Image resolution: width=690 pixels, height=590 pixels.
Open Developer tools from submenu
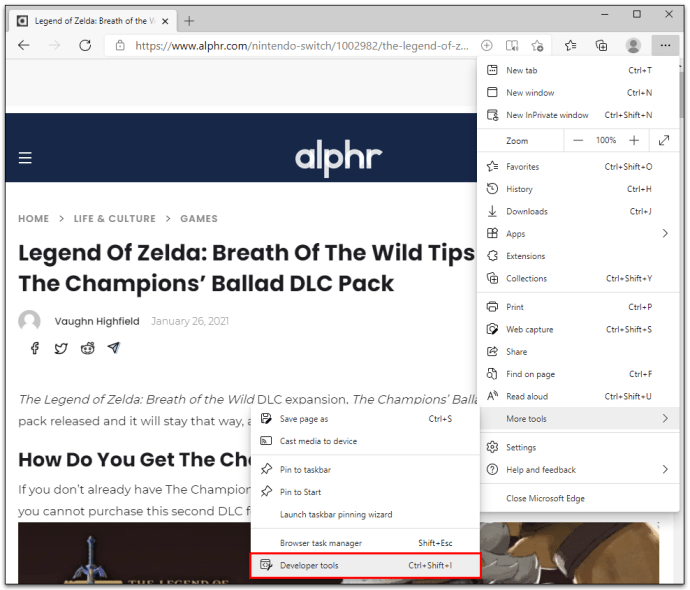point(365,566)
